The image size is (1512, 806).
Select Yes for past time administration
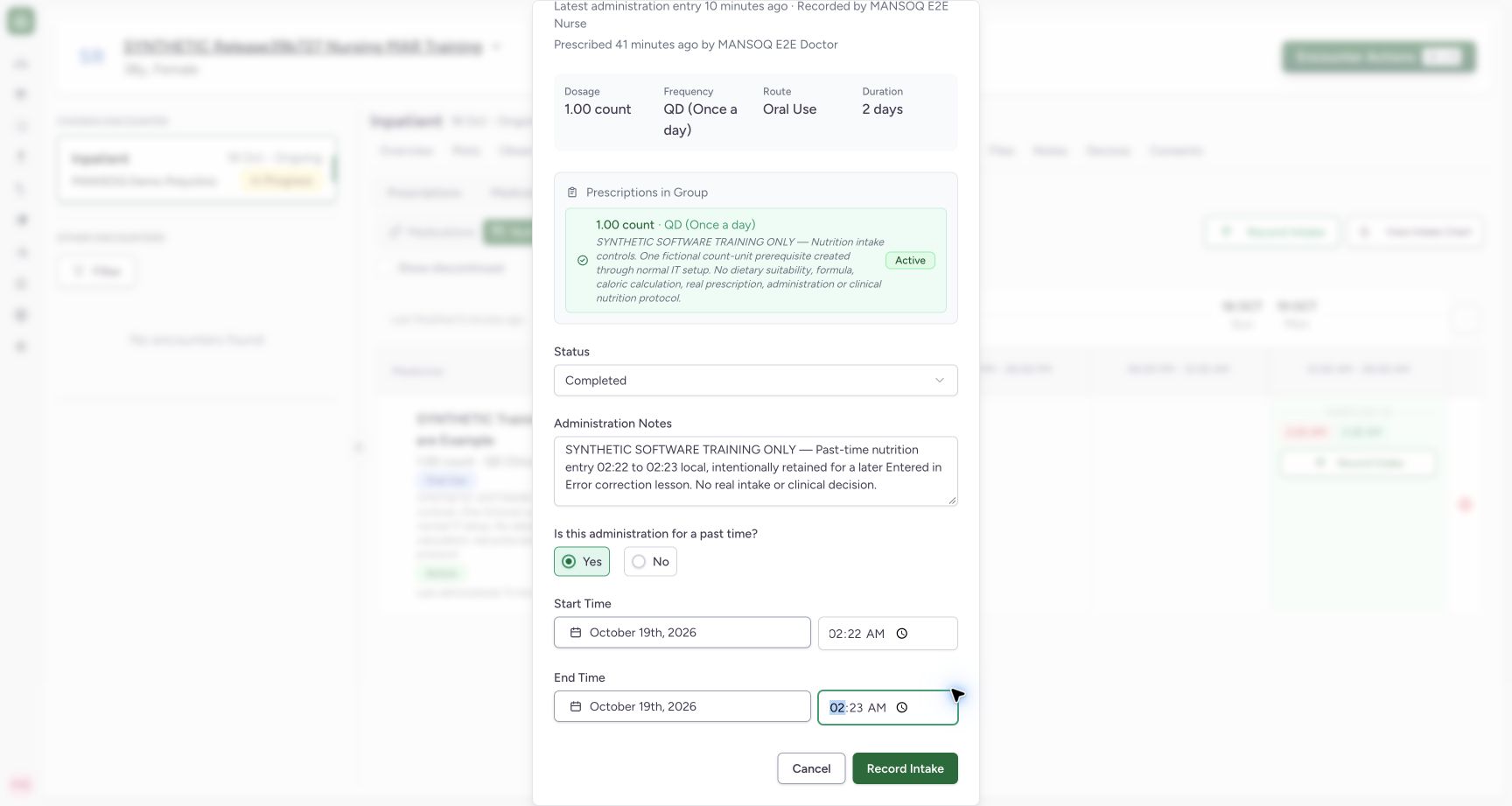(582, 562)
